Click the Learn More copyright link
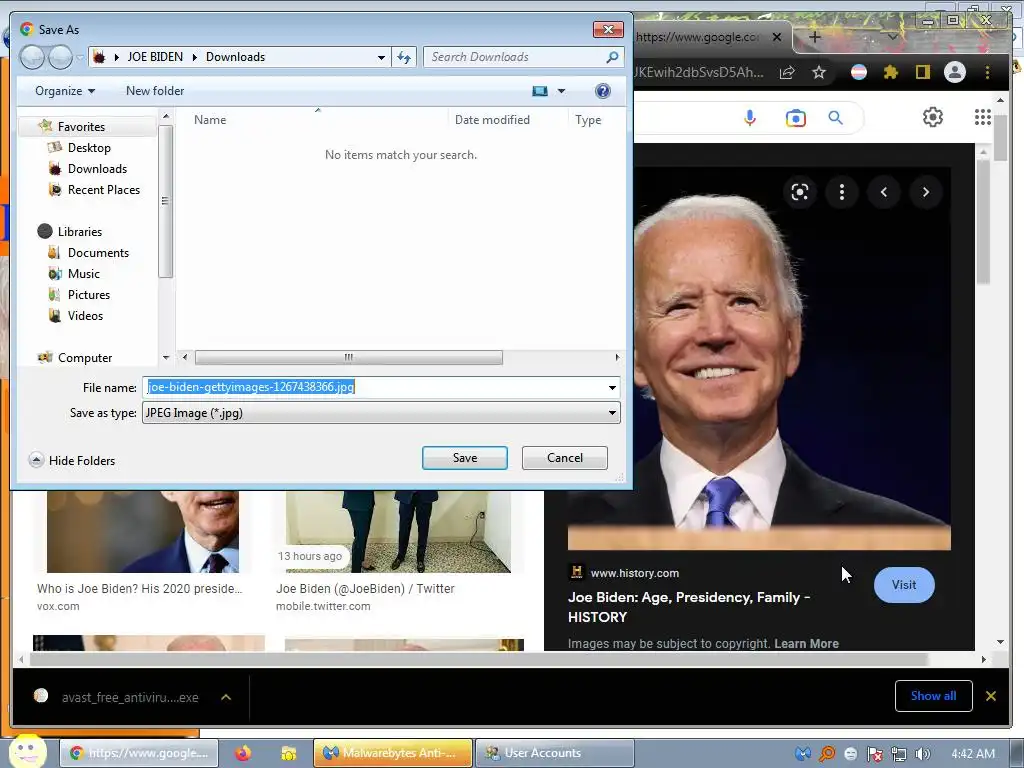The image size is (1024, 768). click(806, 643)
